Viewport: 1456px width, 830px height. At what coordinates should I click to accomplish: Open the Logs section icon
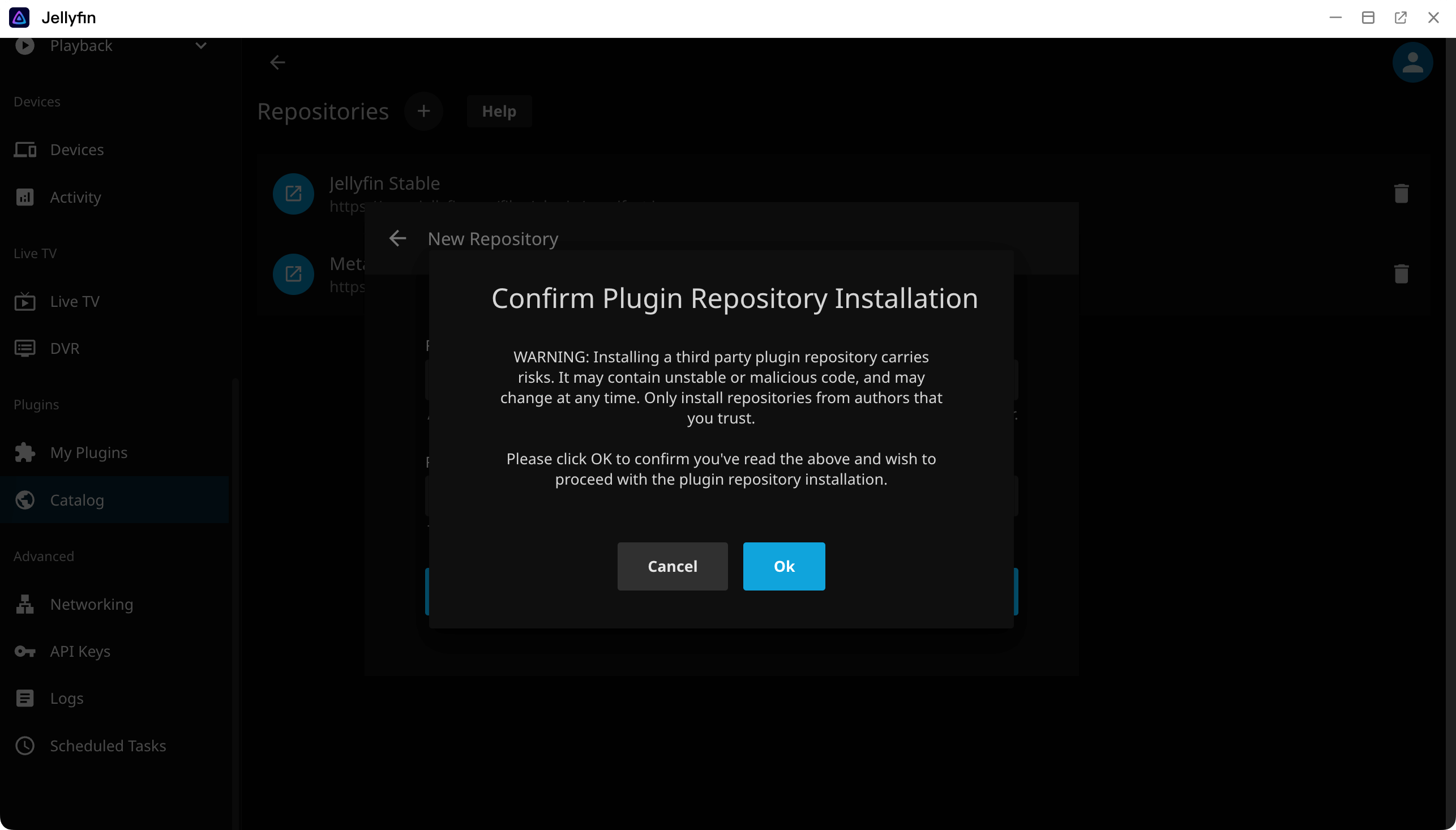24,698
